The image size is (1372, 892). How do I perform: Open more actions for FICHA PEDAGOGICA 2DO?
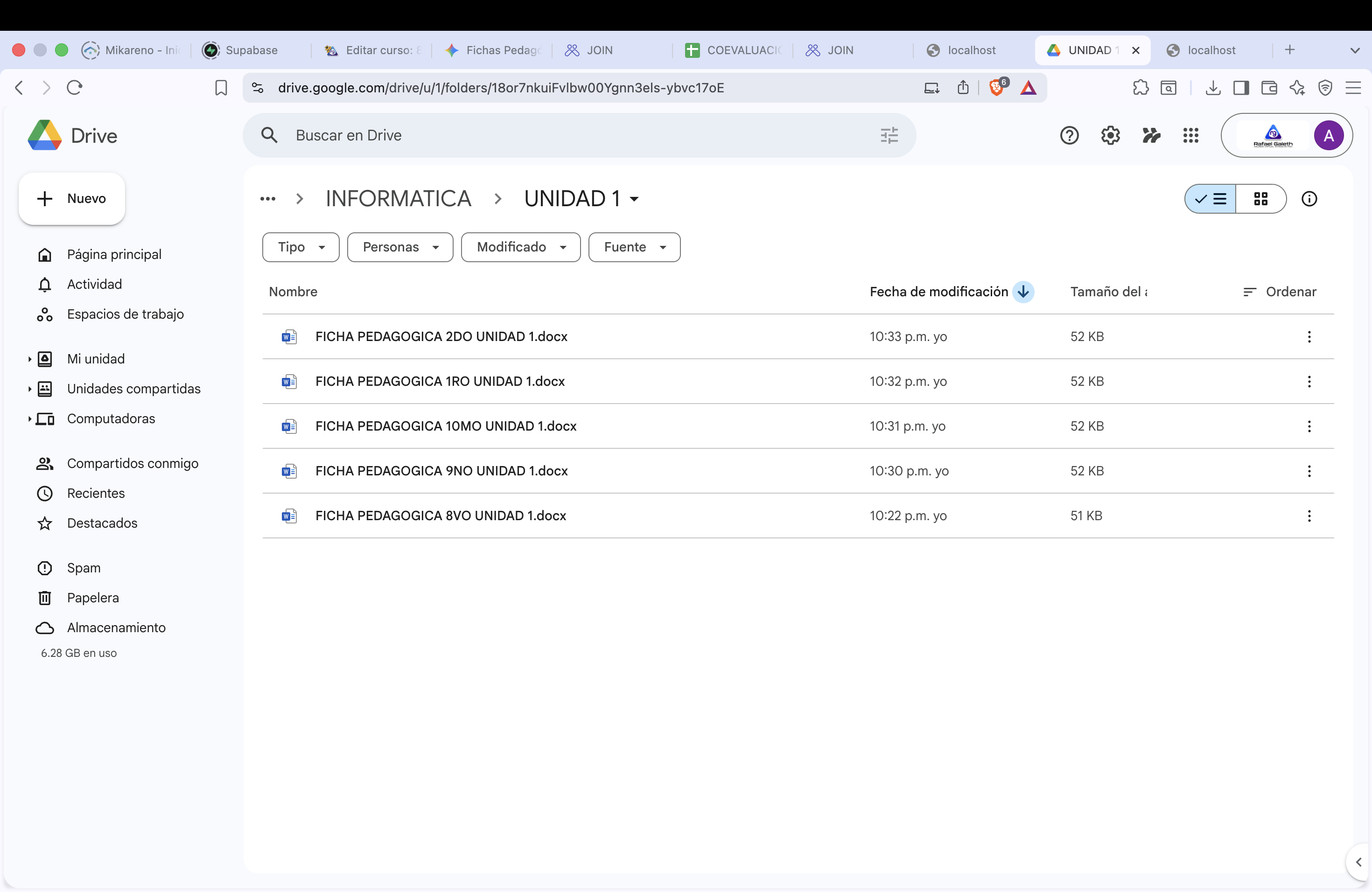click(1309, 336)
